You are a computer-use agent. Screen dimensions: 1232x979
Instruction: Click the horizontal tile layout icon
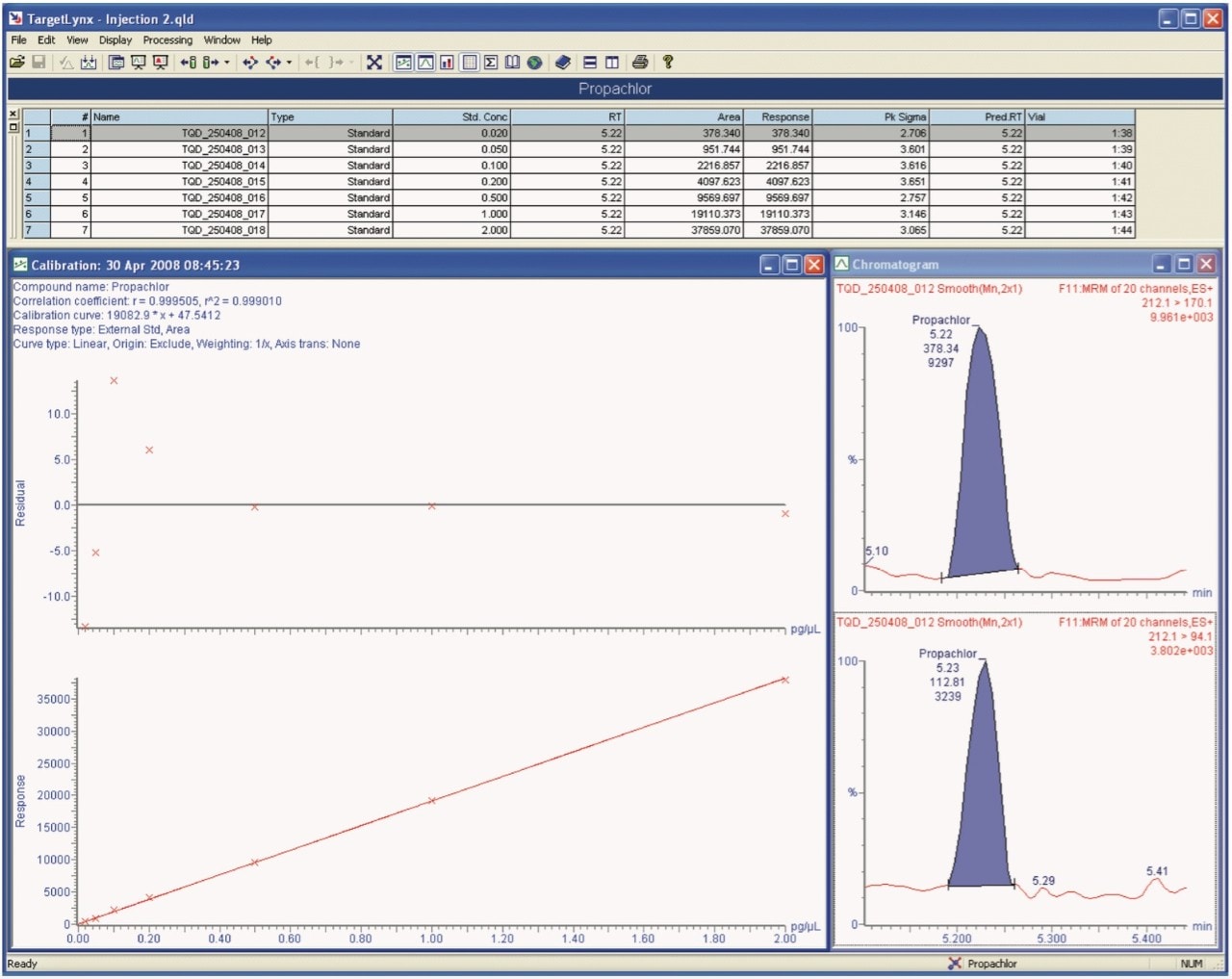590,63
